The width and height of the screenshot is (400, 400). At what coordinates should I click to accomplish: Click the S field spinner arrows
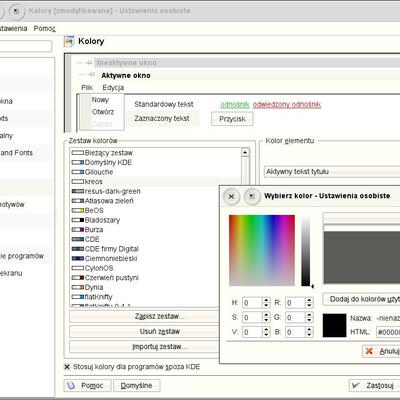266,318
